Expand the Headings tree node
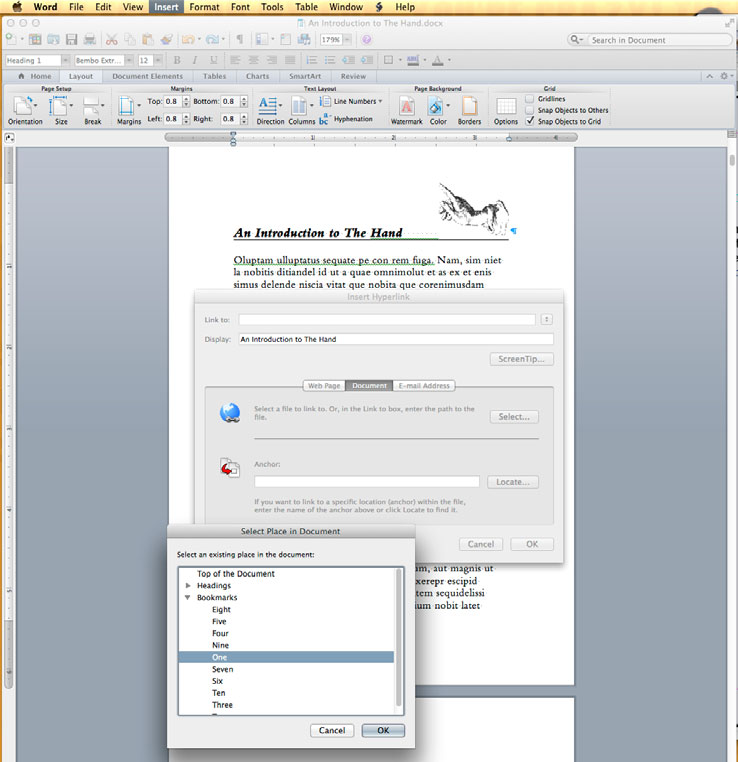The height and width of the screenshot is (762, 738). click(x=188, y=586)
